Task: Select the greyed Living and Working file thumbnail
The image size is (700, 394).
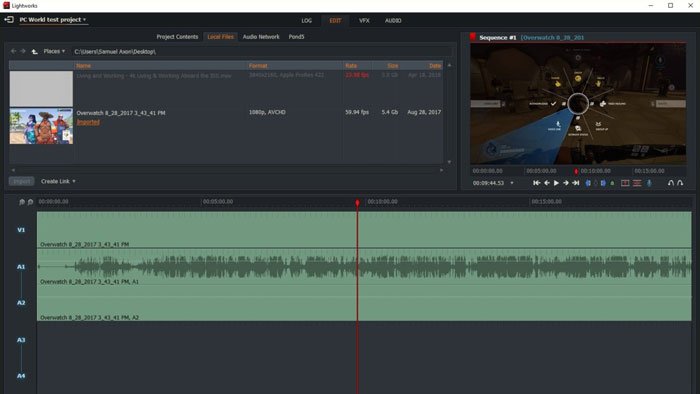Action: 41,88
